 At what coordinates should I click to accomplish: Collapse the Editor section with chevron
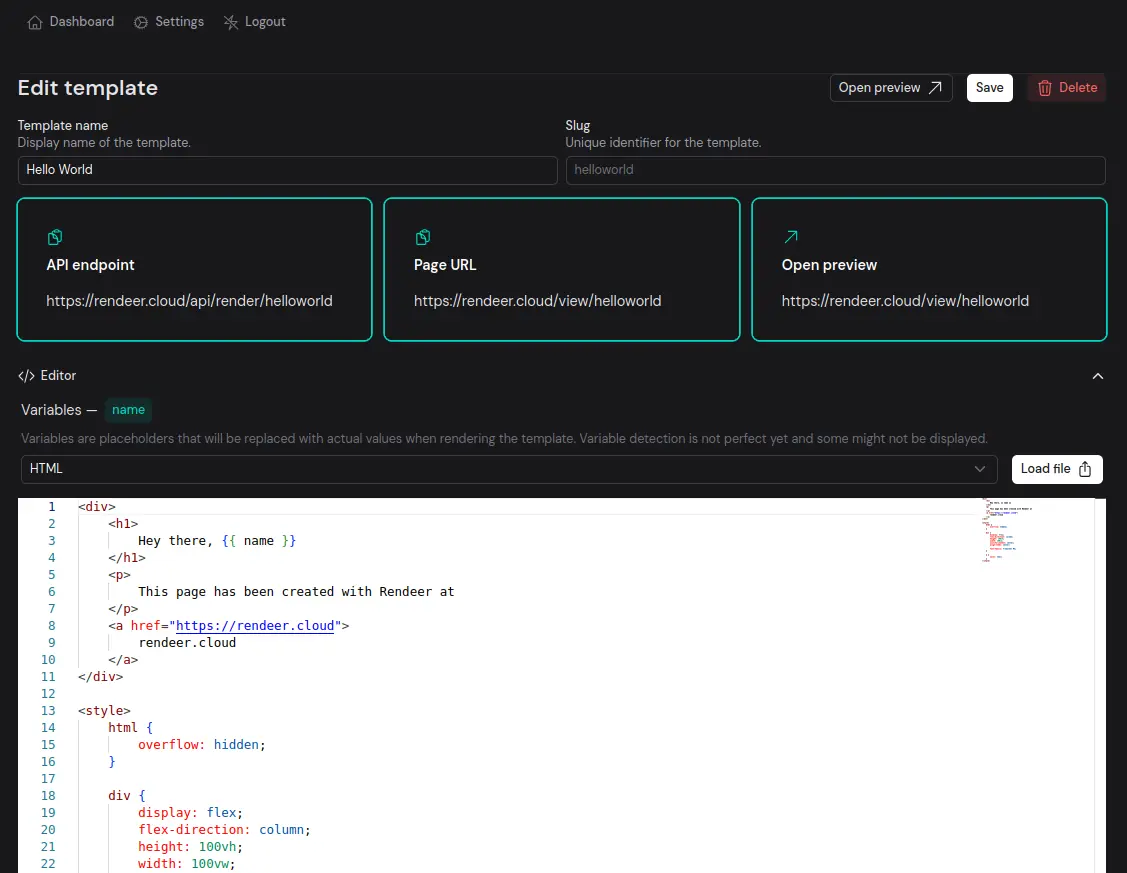(1098, 376)
